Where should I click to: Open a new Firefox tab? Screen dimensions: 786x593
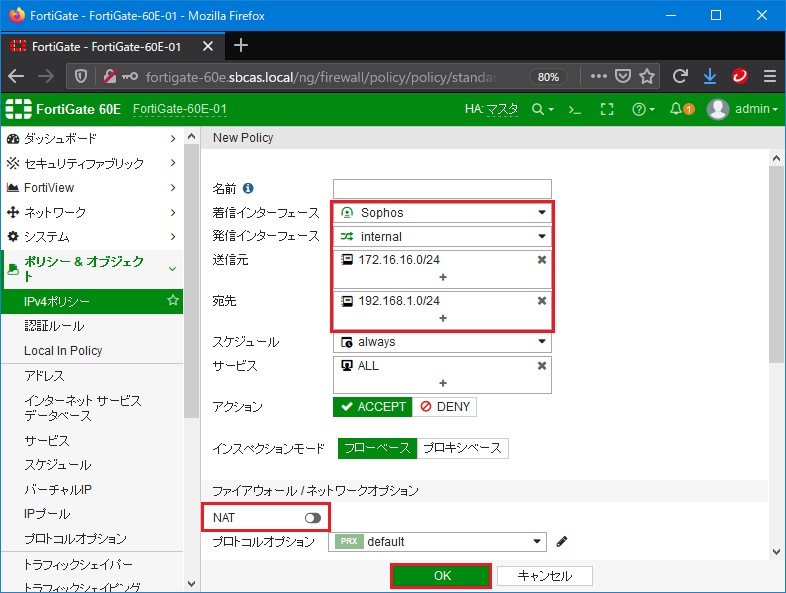point(241,46)
